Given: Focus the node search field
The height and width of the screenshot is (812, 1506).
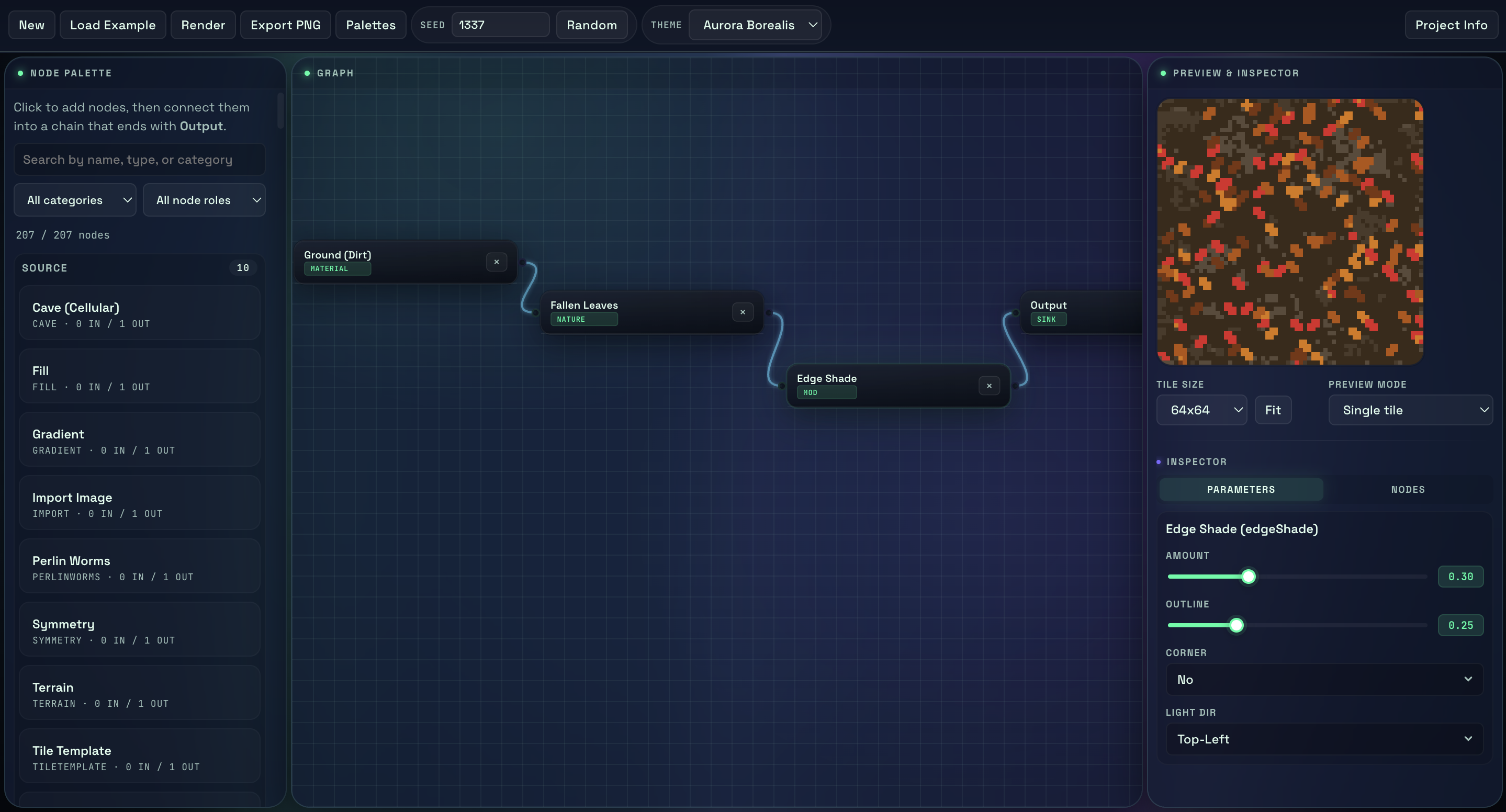Looking at the screenshot, I should tap(139, 160).
